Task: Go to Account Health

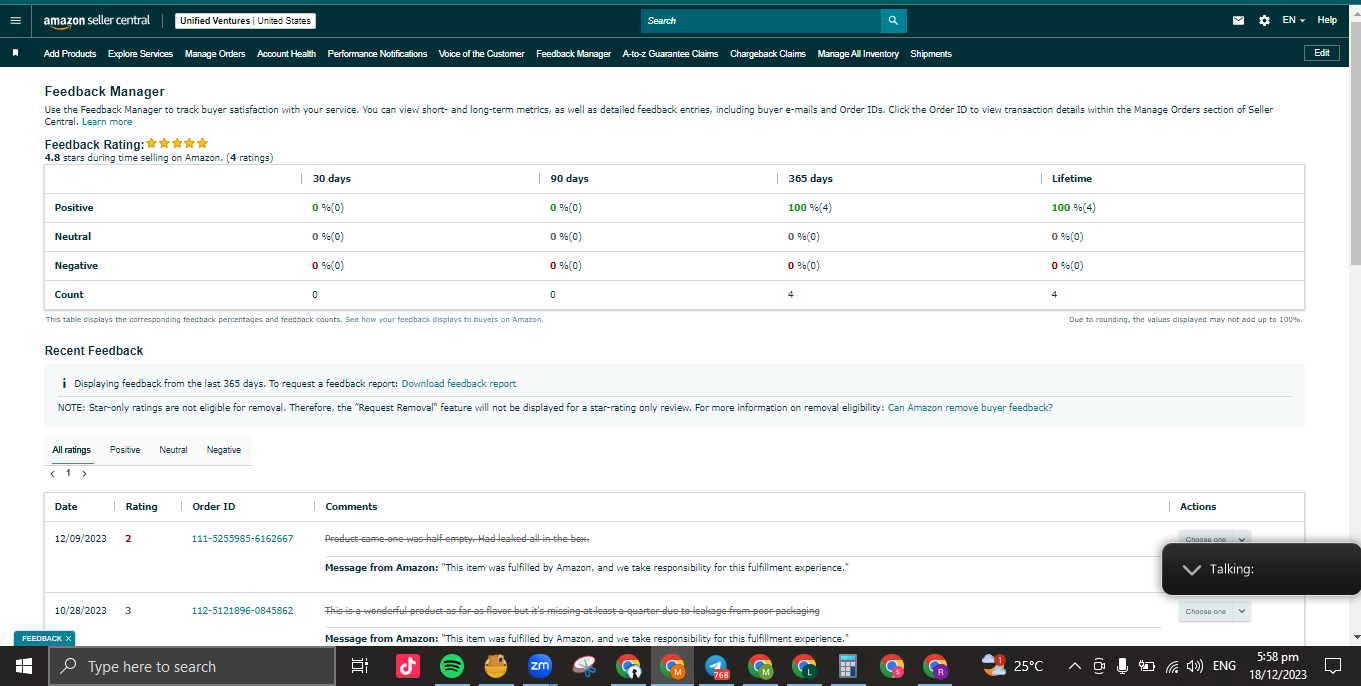Action: (x=286, y=54)
